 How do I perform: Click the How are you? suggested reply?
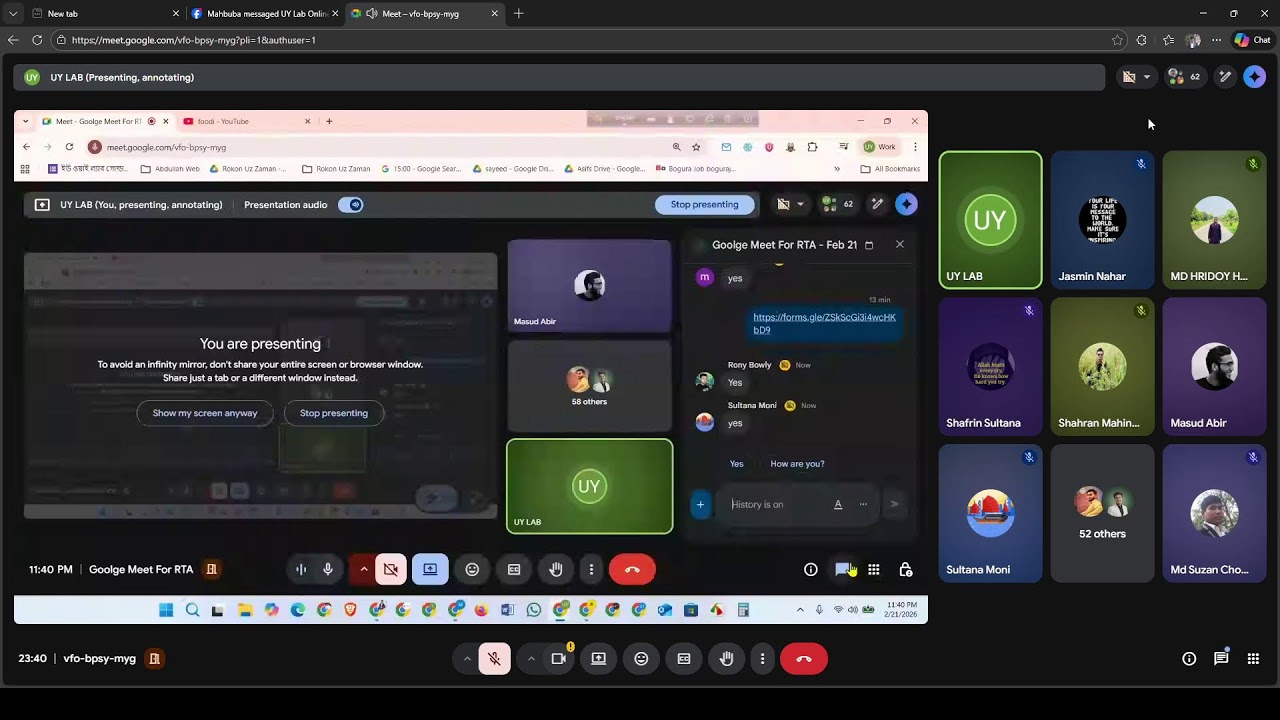(797, 464)
